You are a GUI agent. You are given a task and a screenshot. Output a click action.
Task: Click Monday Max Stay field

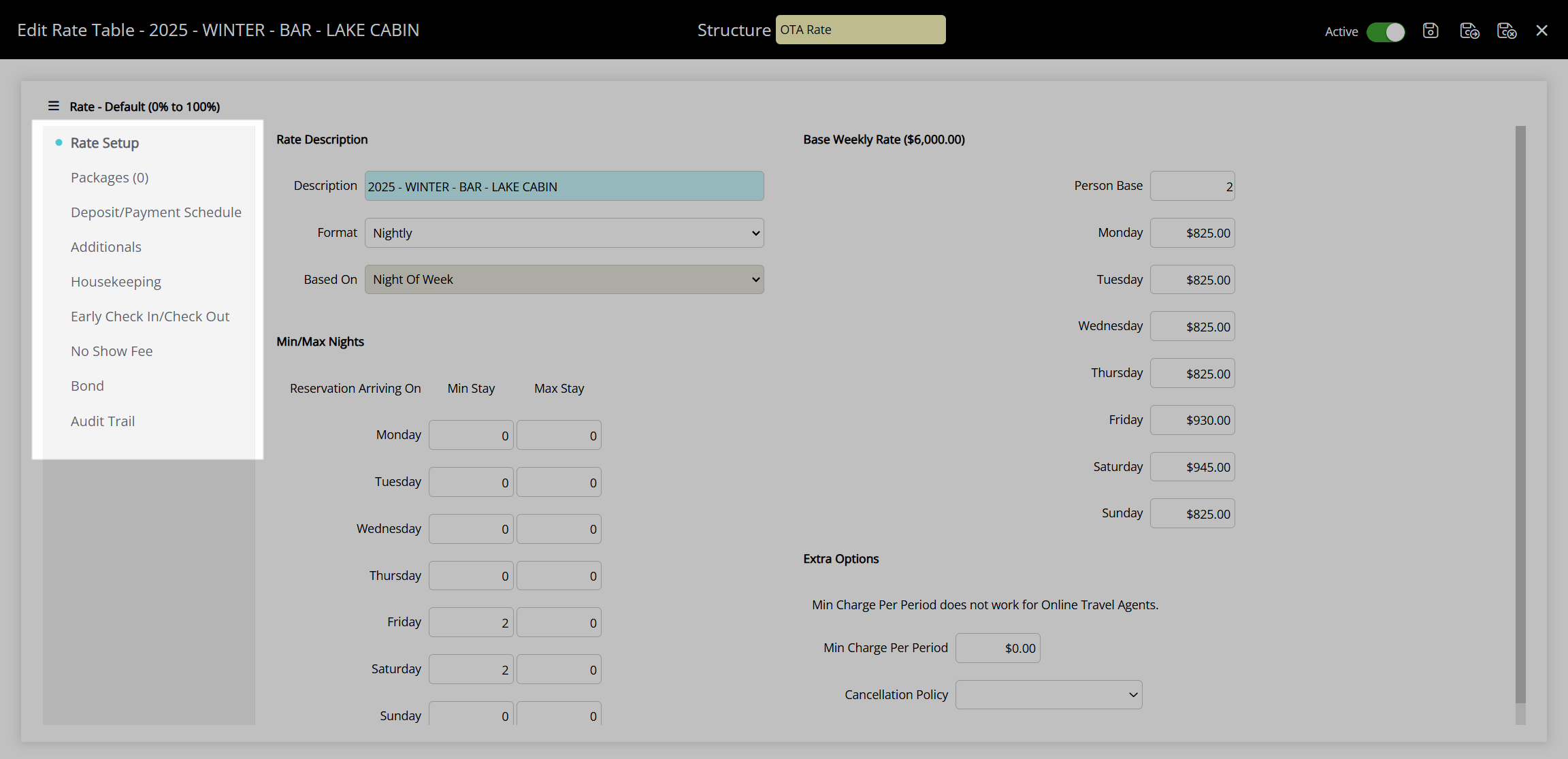click(559, 435)
